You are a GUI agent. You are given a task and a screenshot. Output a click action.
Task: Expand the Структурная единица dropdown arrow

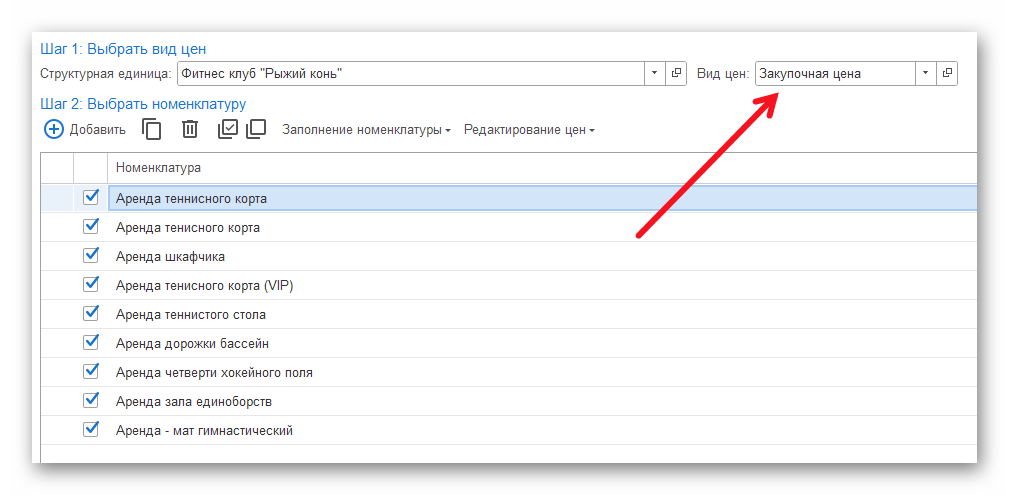click(654, 73)
